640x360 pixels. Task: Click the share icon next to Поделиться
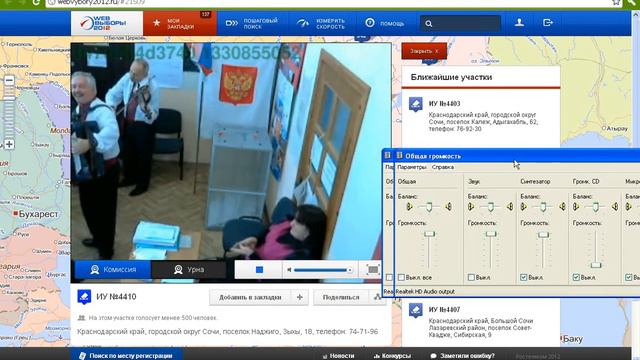(x=377, y=297)
